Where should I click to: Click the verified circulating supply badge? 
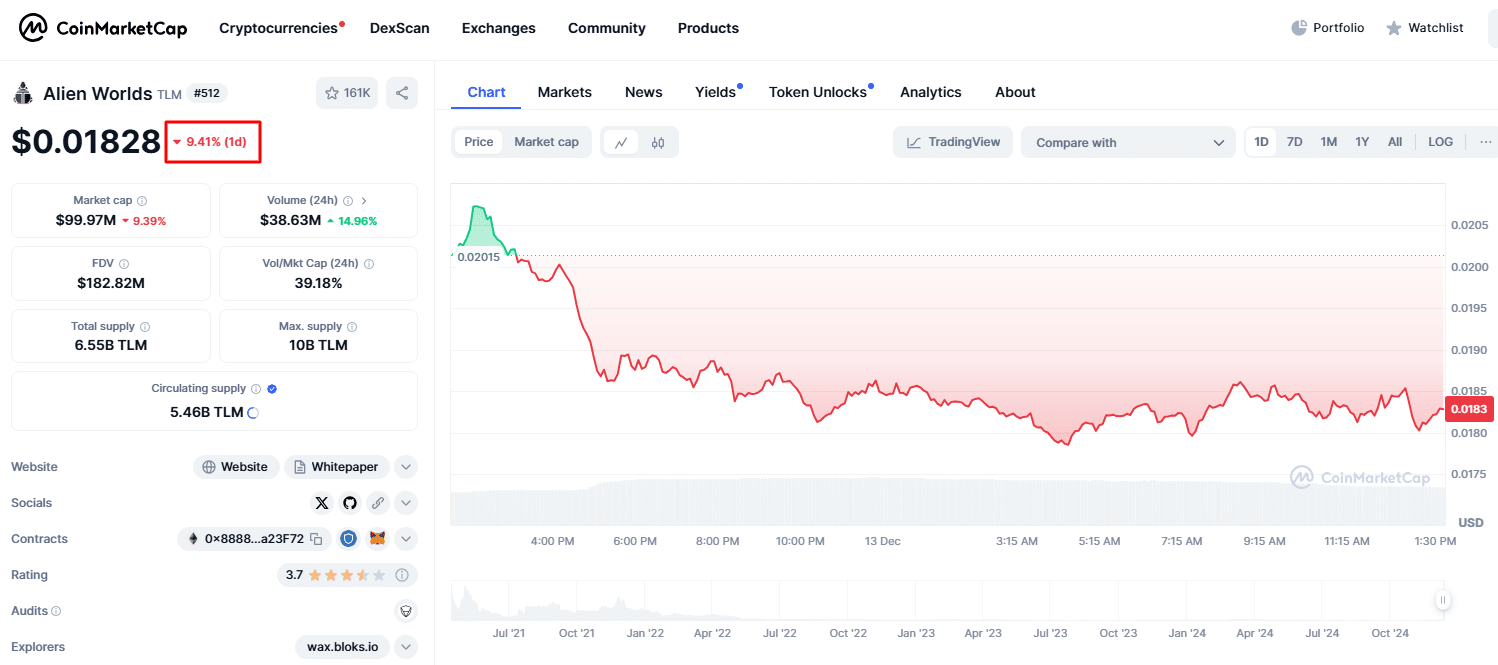pyautogui.click(x=272, y=389)
